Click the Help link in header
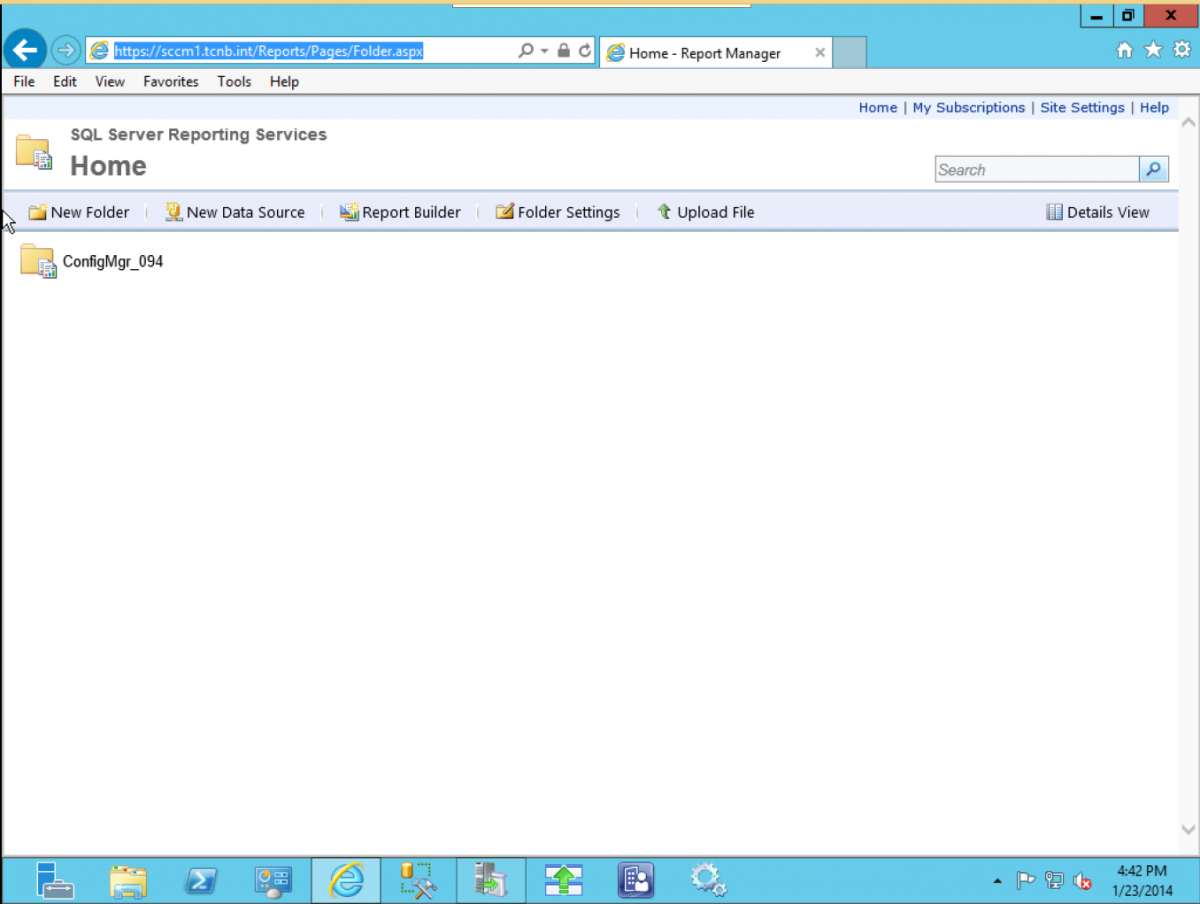The height and width of the screenshot is (904, 1200). [x=1154, y=108]
